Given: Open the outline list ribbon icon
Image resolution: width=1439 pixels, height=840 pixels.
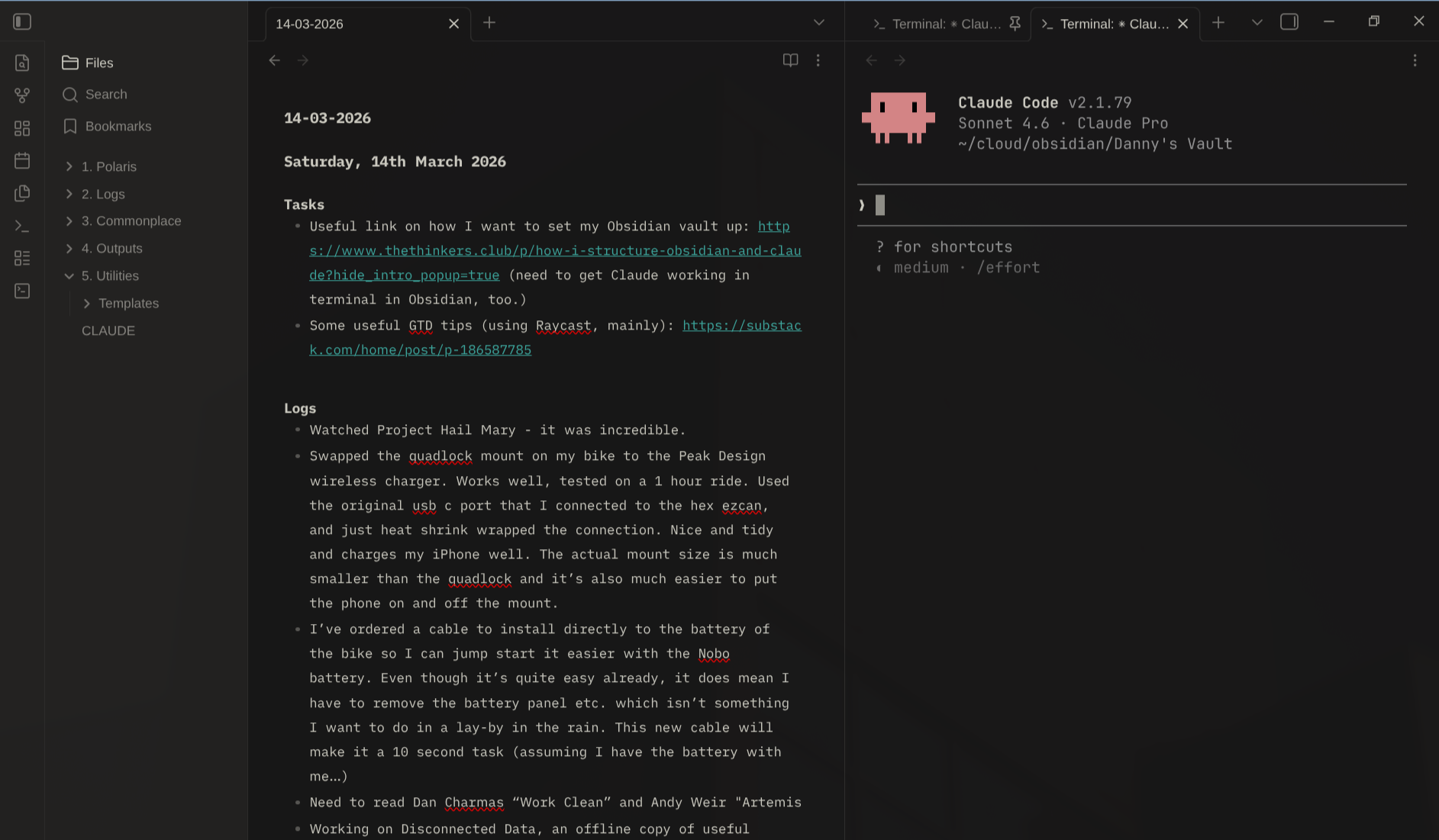Looking at the screenshot, I should point(22,258).
